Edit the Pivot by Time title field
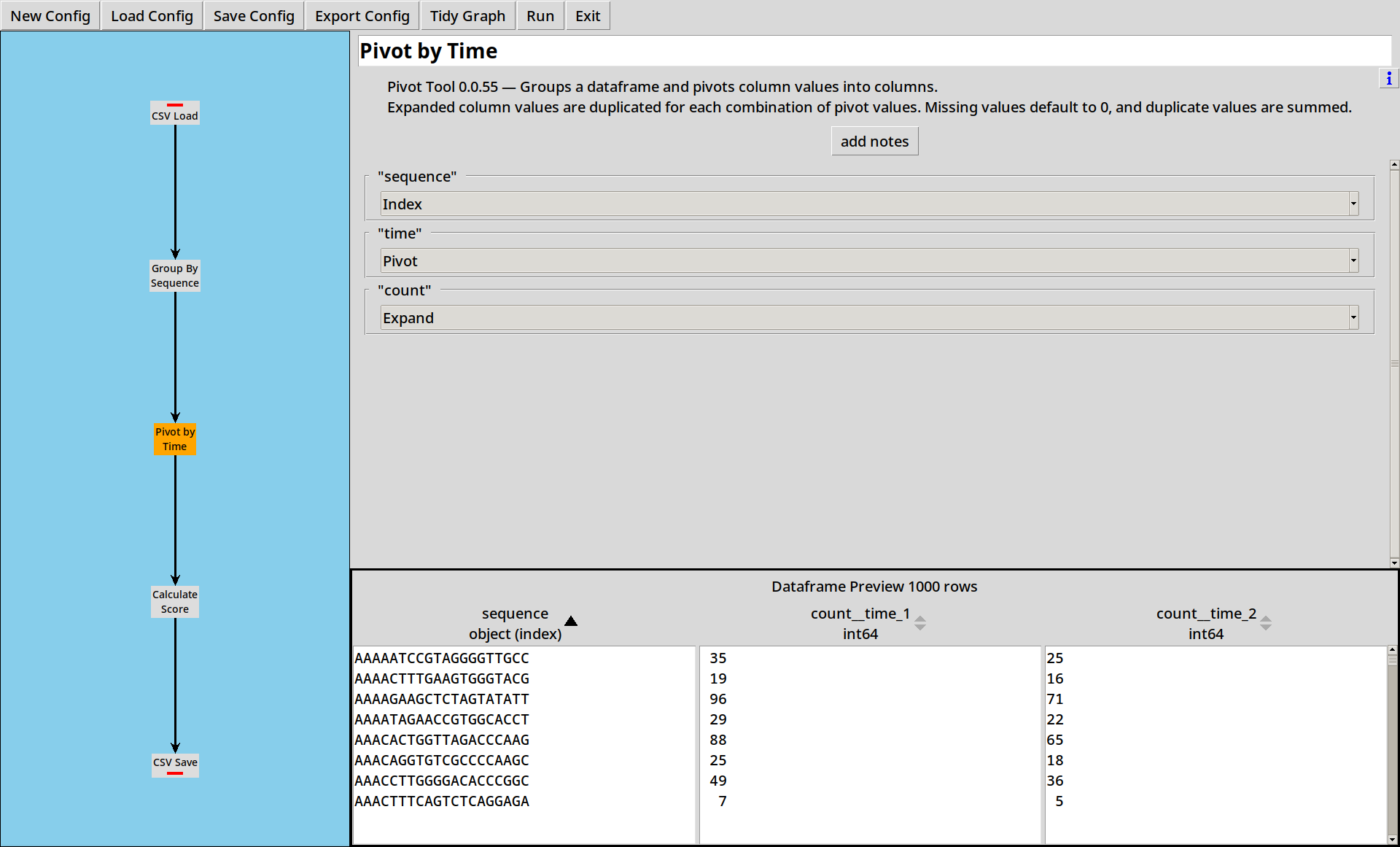This screenshot has width=1400, height=847. [x=874, y=51]
